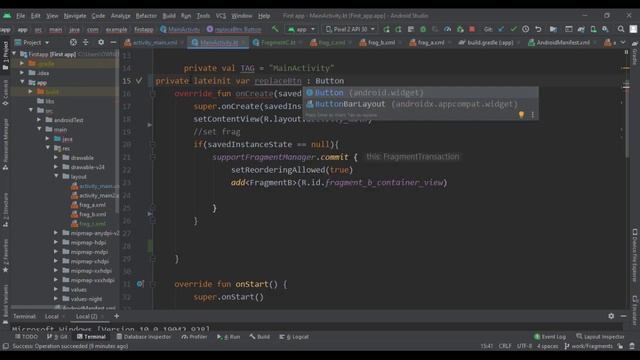Open the Event Log
Viewport: 640px width, 360px height.
(x=550, y=337)
